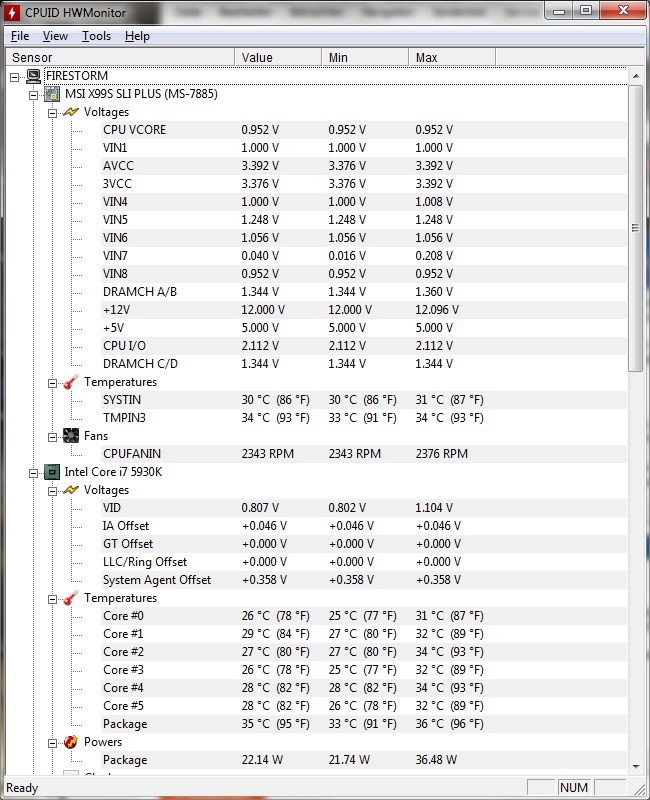Collapse the Fans group
Viewport: 650px width, 800px height.
tap(53, 437)
